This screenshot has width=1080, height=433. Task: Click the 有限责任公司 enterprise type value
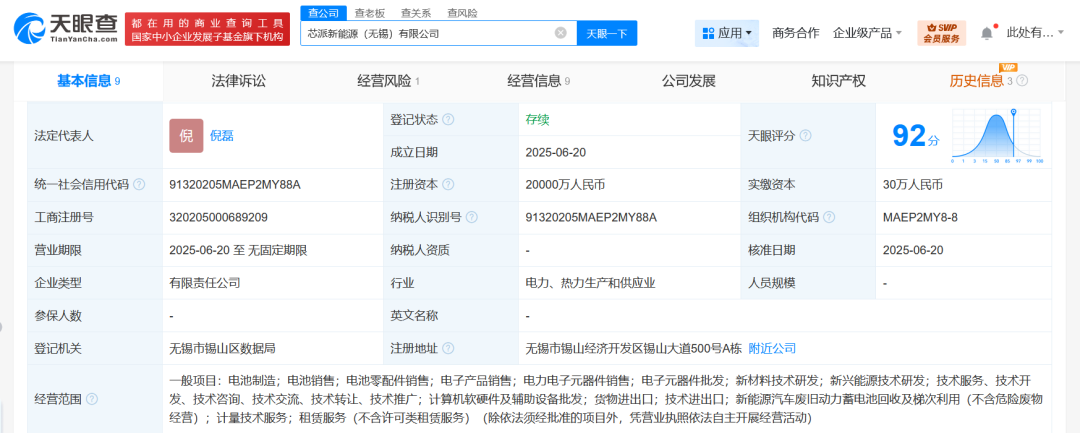tap(205, 283)
